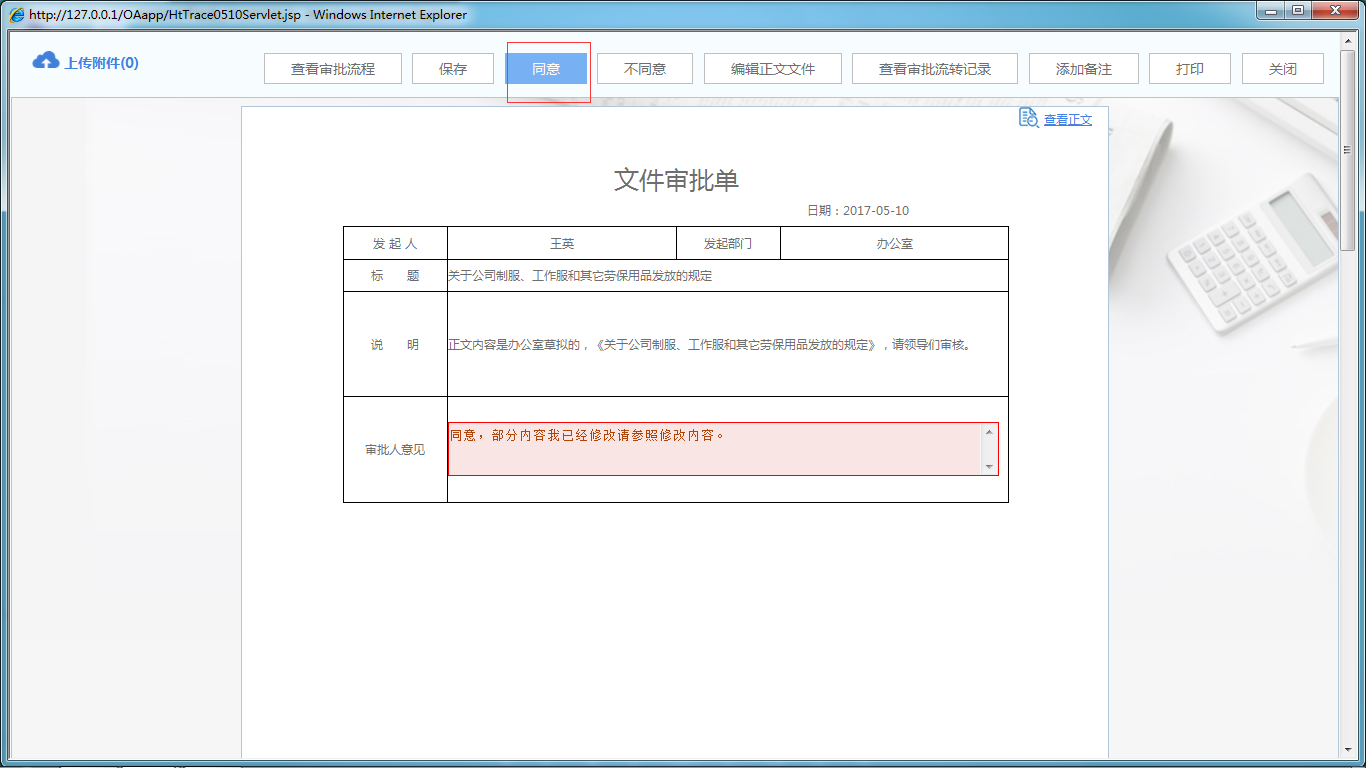This screenshot has height=768, width=1366.
Task: Click the cloud upload attachment icon
Action: [44, 61]
